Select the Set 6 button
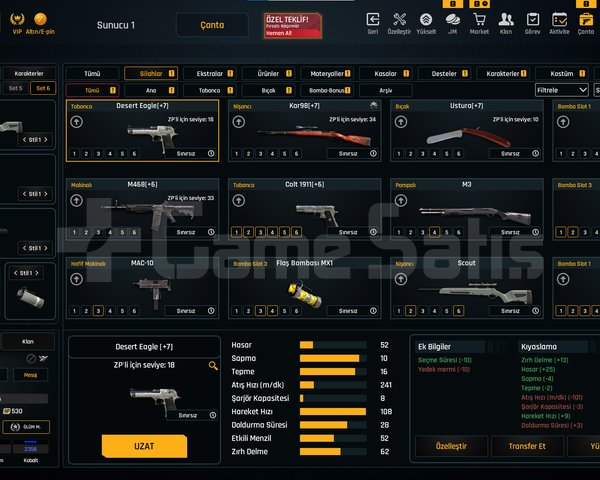 pos(43,88)
